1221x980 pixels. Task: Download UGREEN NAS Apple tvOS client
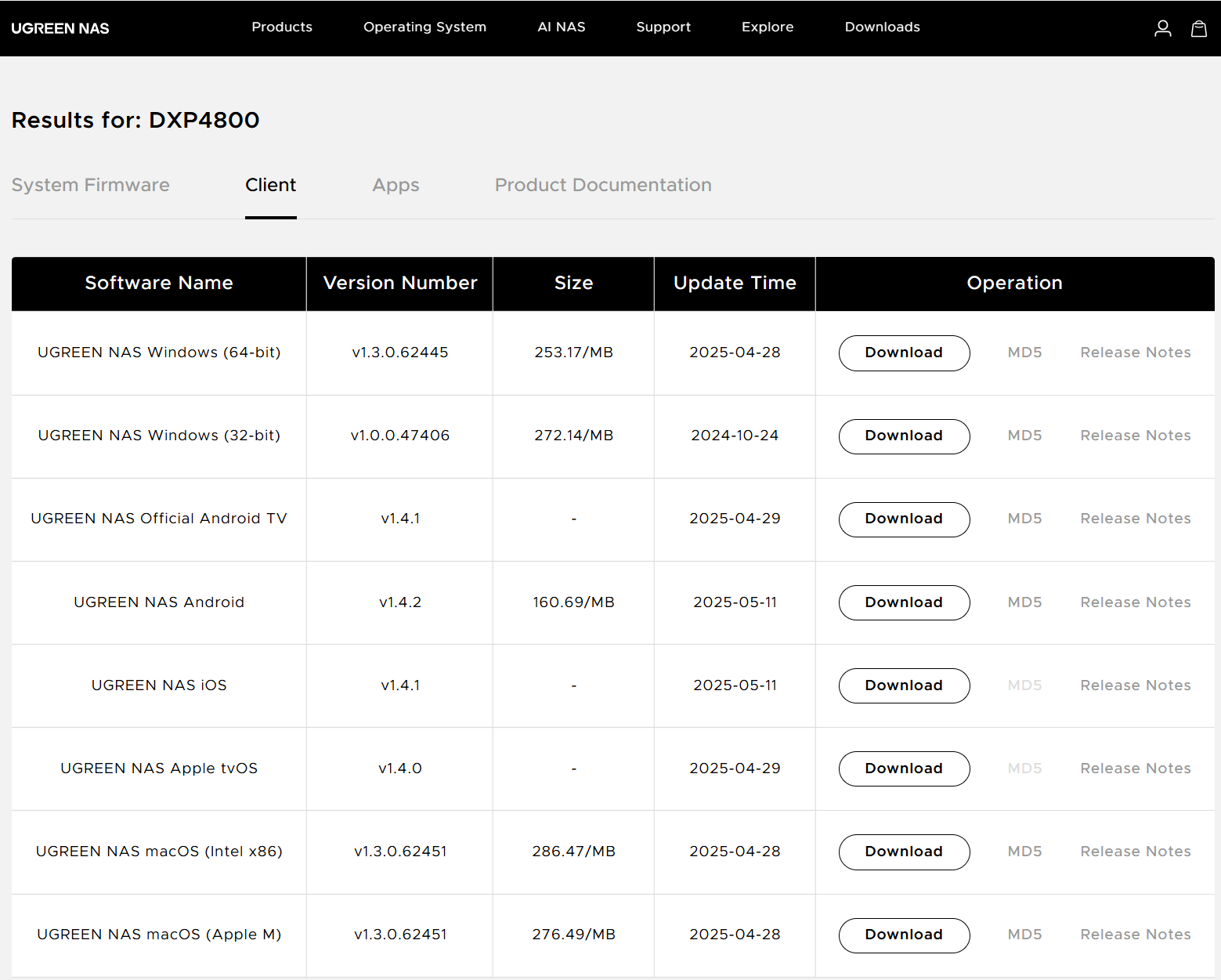905,768
